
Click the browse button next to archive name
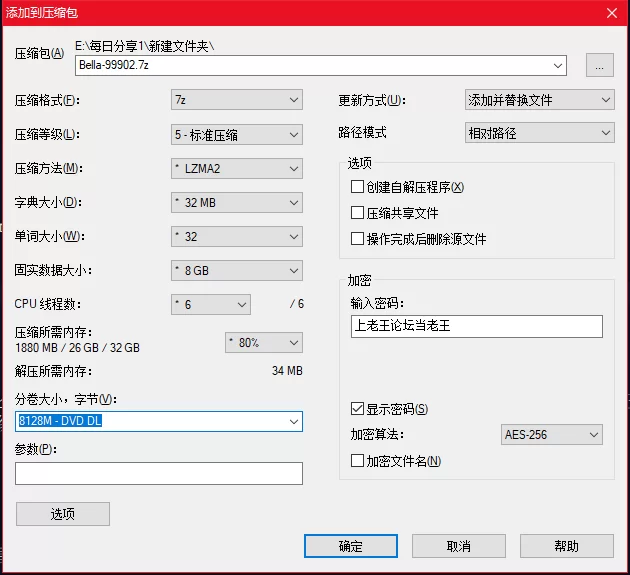click(x=599, y=65)
